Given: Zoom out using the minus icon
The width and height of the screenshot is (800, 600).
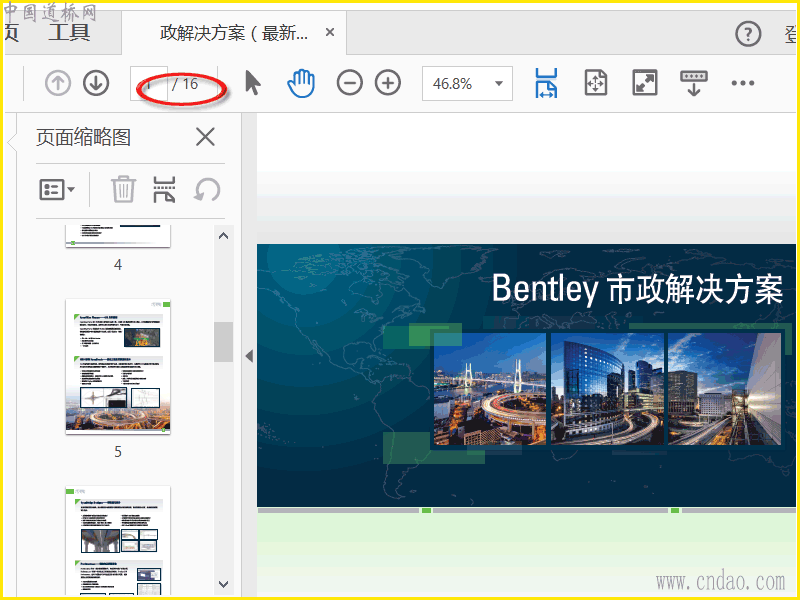Looking at the screenshot, I should pos(349,83).
